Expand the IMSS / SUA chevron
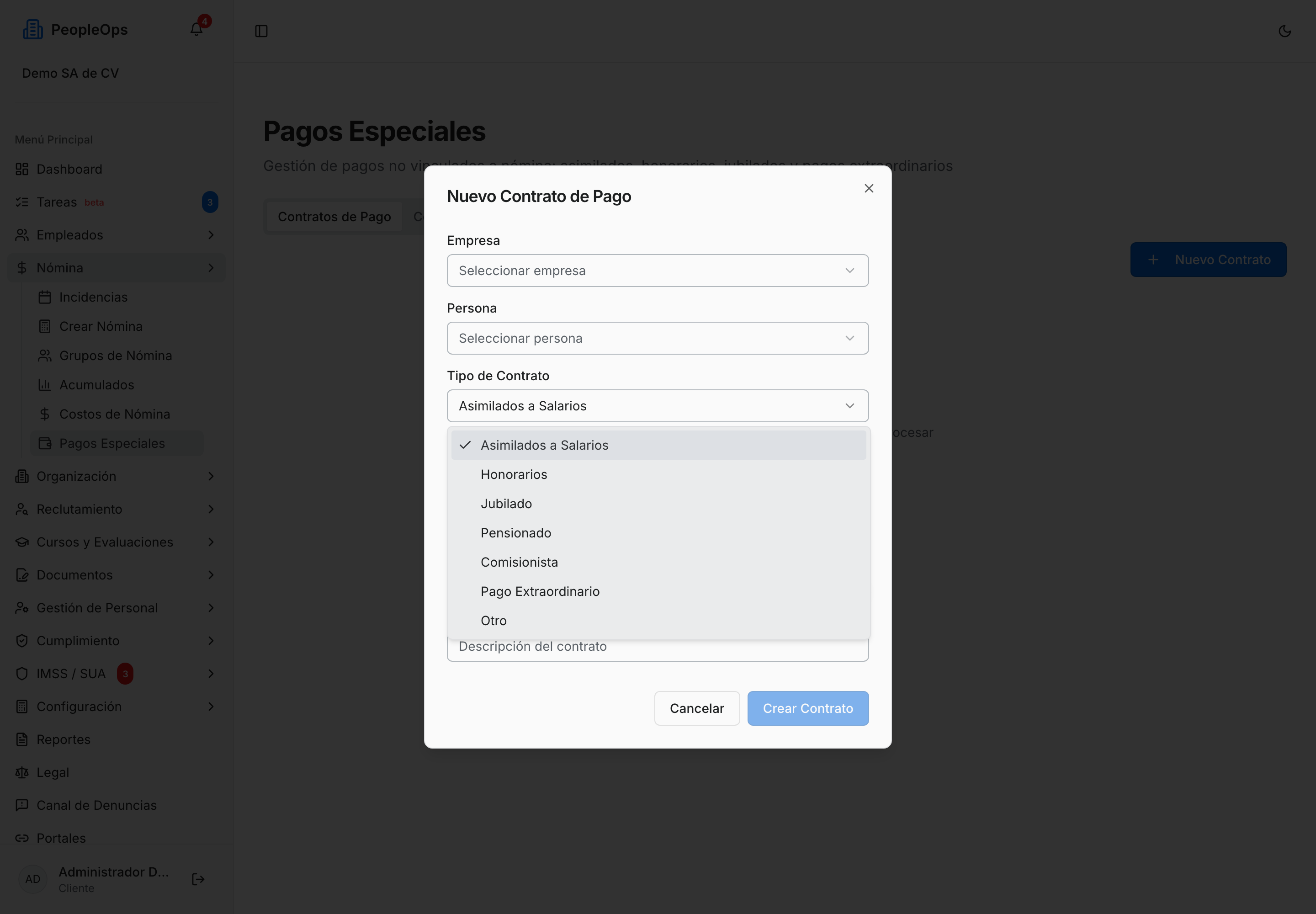This screenshot has width=1316, height=914. (x=211, y=674)
